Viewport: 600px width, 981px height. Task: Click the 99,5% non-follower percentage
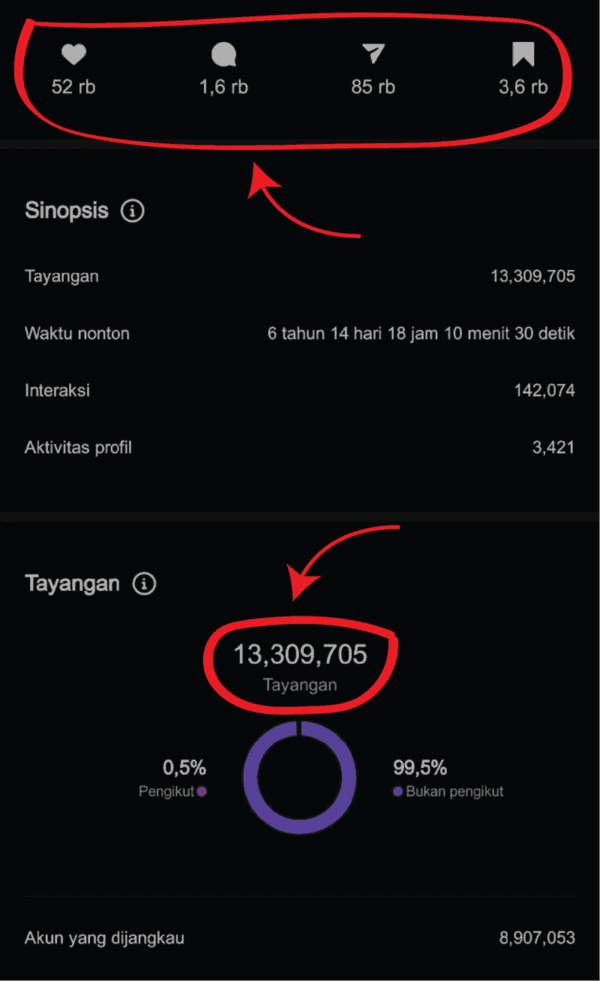pyautogui.click(x=420, y=768)
